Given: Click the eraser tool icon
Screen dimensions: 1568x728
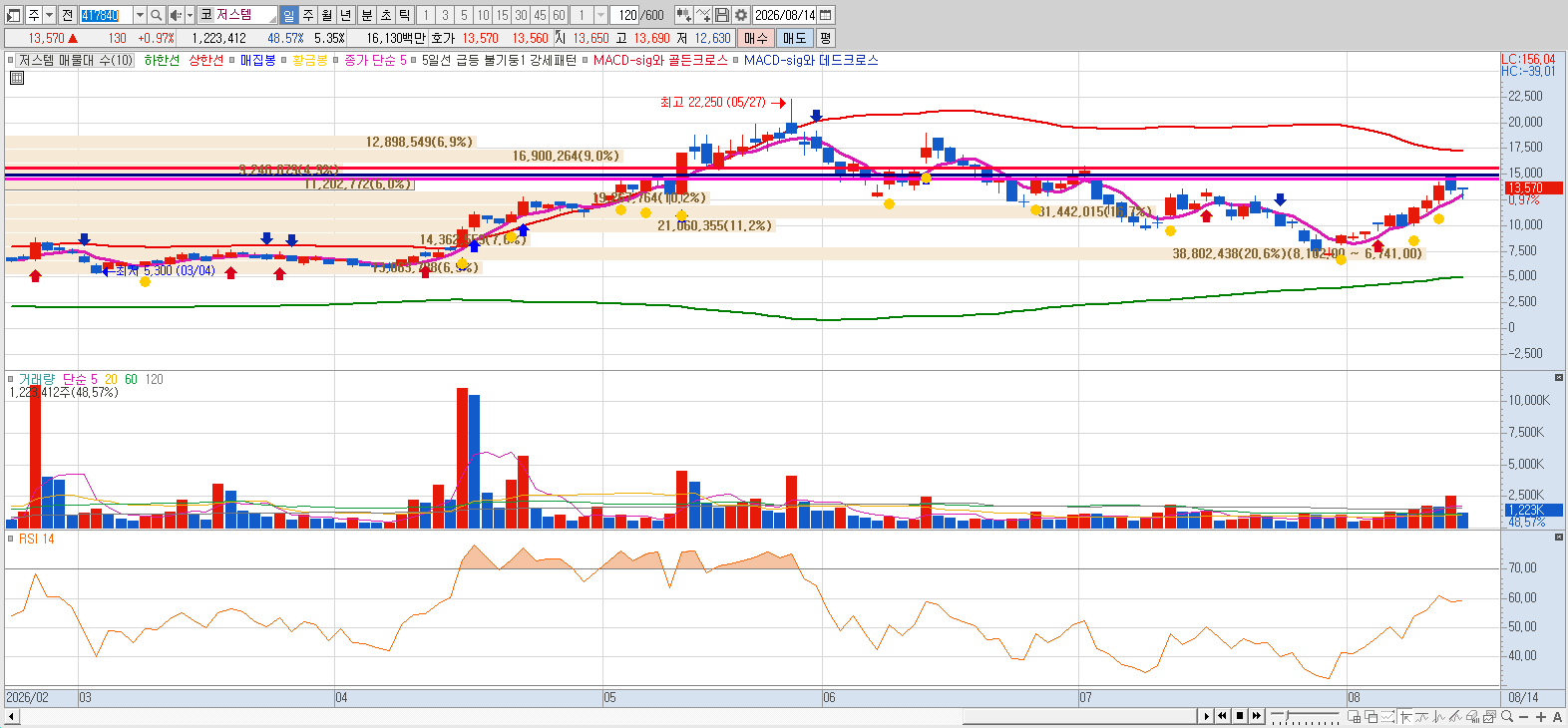Looking at the screenshot, I should point(1472,716).
